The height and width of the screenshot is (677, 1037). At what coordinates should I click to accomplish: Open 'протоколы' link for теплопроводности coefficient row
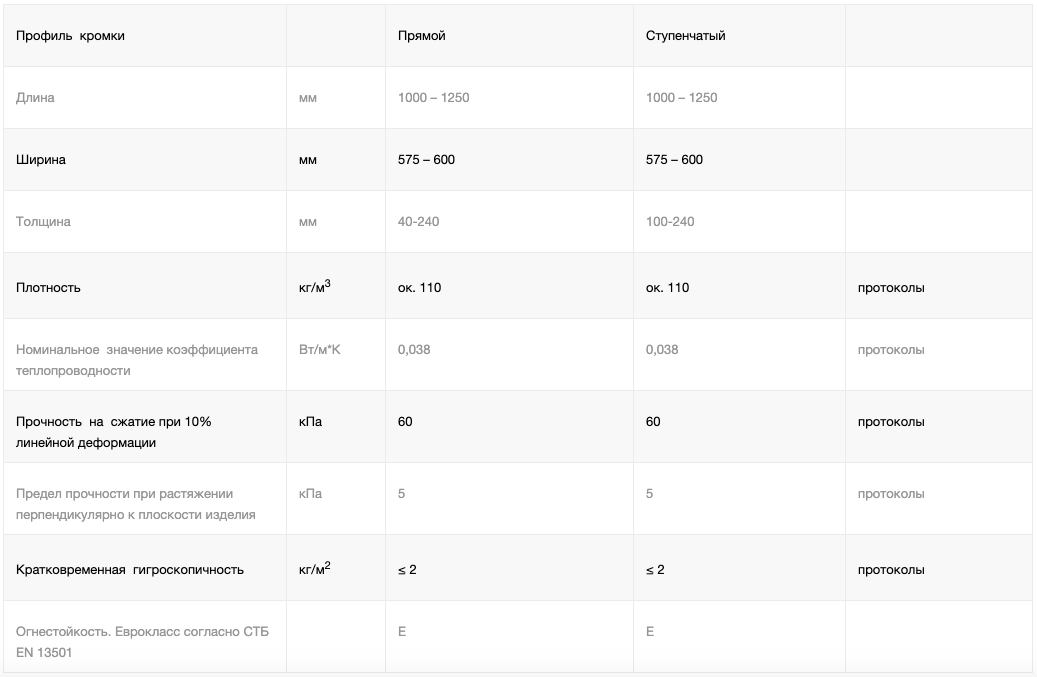point(890,350)
